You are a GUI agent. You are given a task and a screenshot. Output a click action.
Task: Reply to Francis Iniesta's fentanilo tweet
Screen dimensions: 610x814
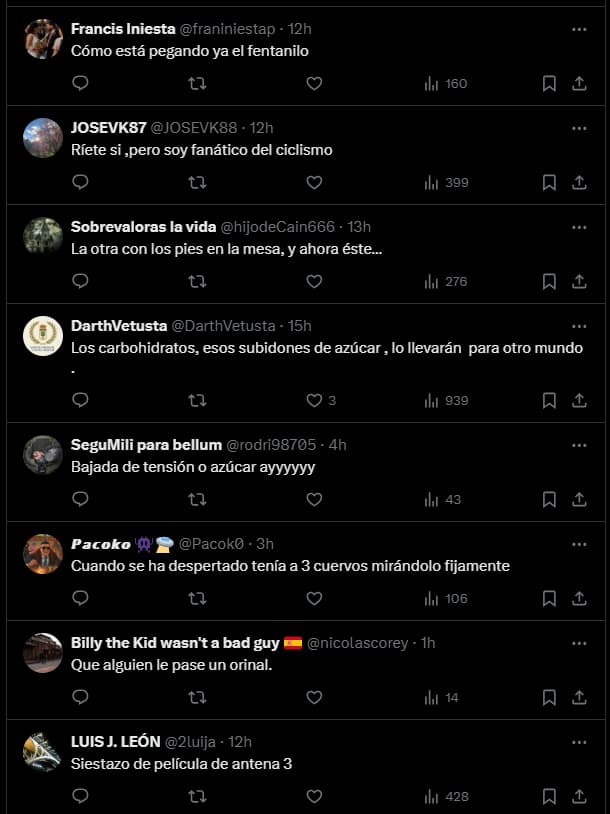(80, 83)
